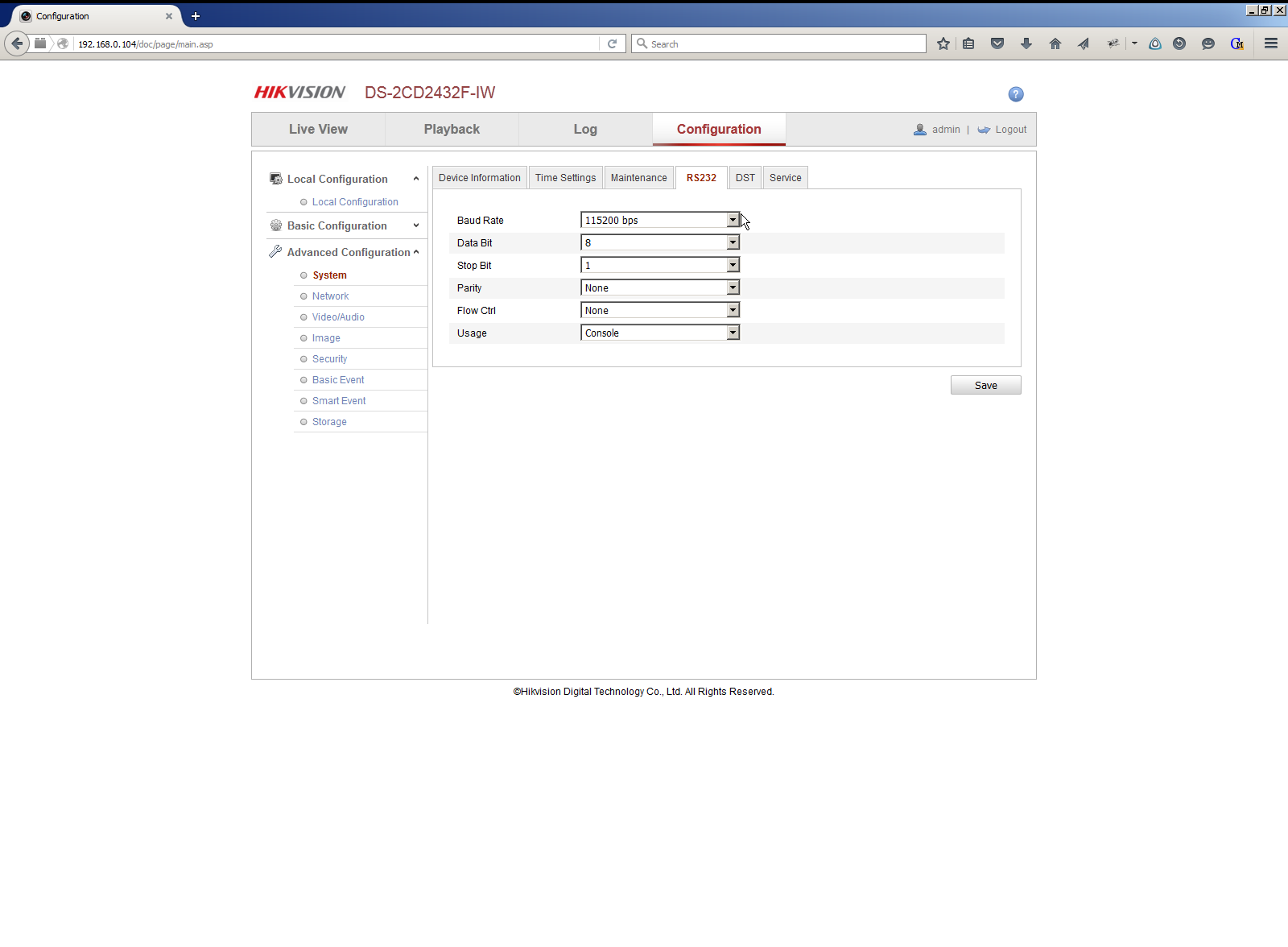
Task: Open the Parity dropdown
Action: coord(660,287)
